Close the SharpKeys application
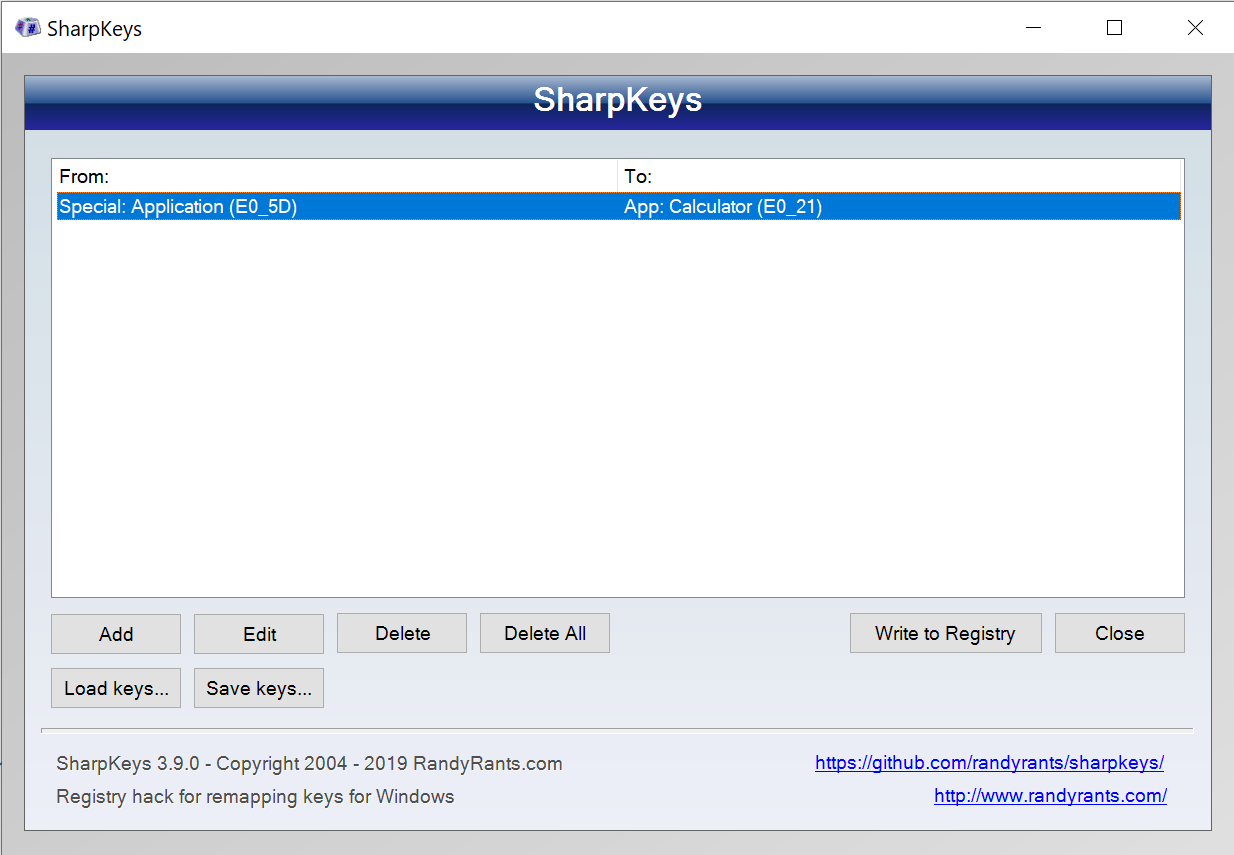 (1119, 633)
